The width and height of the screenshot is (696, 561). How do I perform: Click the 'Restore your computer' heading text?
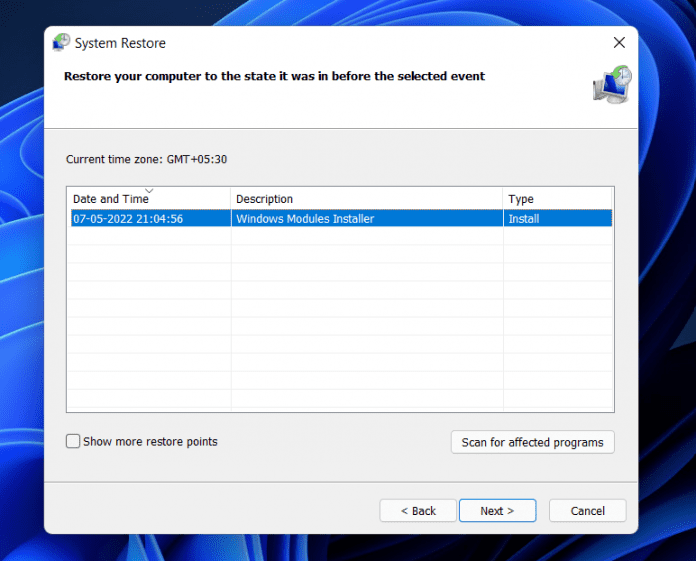pyautogui.click(x=274, y=76)
